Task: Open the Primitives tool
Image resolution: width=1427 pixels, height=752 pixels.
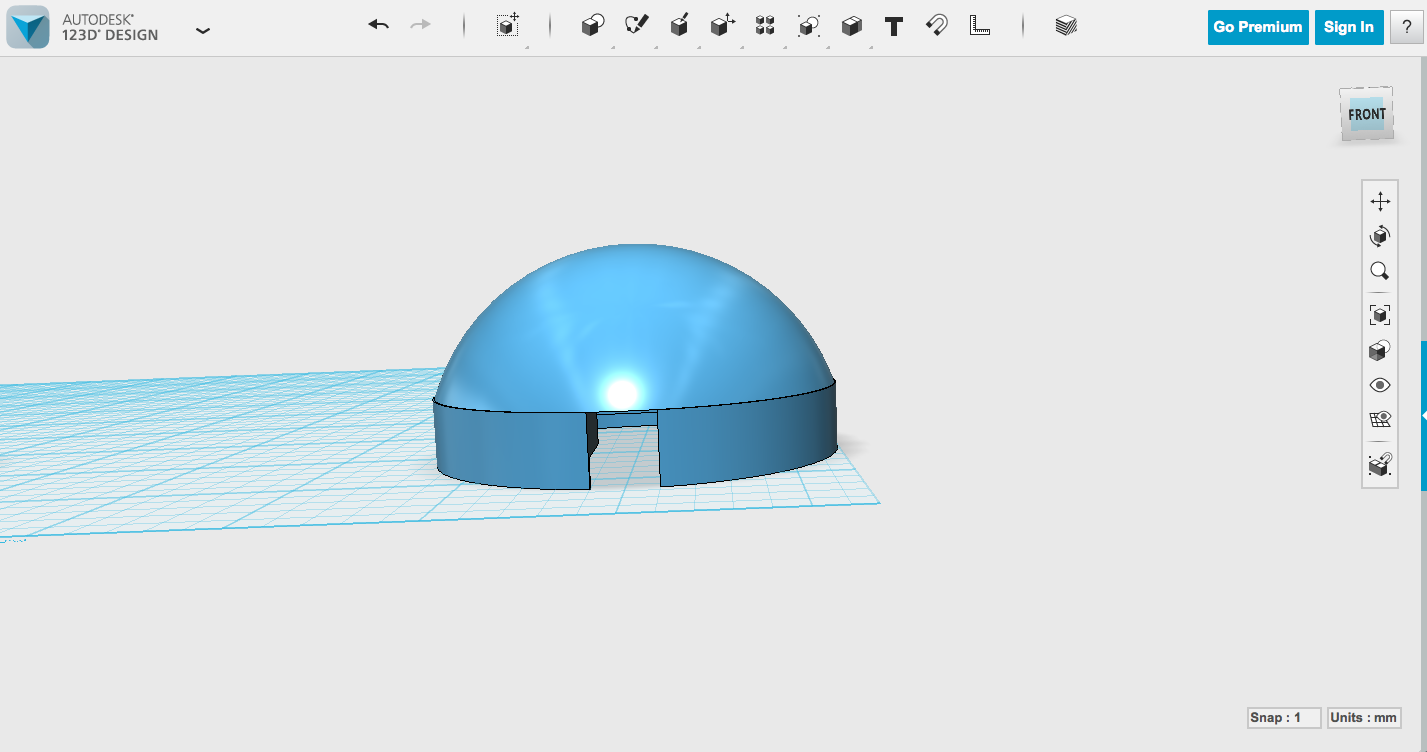Action: (591, 26)
